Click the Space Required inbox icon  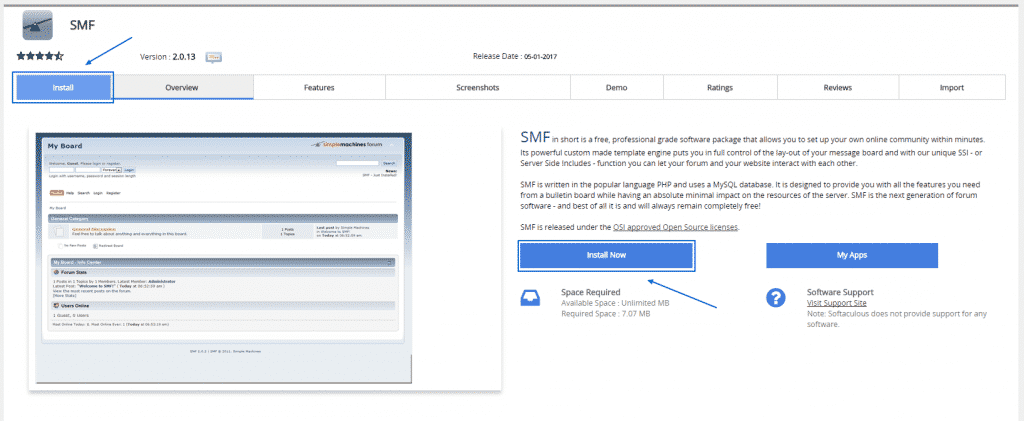coord(529,298)
